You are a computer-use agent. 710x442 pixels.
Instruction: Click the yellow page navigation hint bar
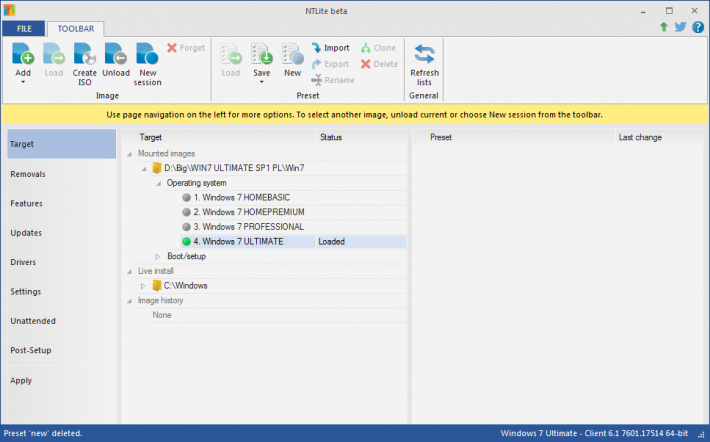pos(355,115)
